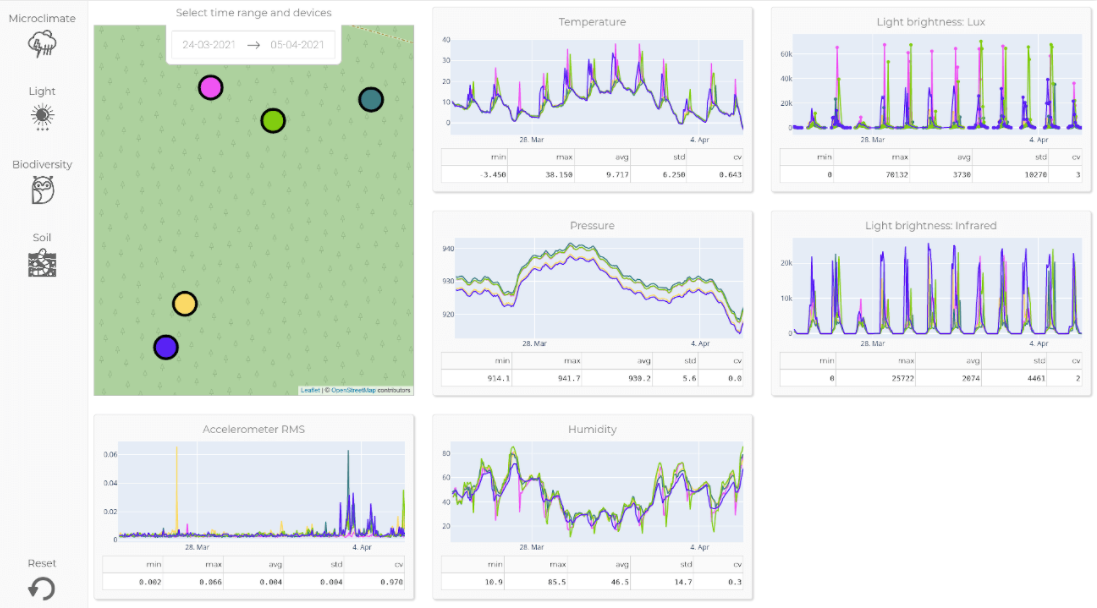Click the yellow spike in Accelerometer RMS chart

pos(177,490)
